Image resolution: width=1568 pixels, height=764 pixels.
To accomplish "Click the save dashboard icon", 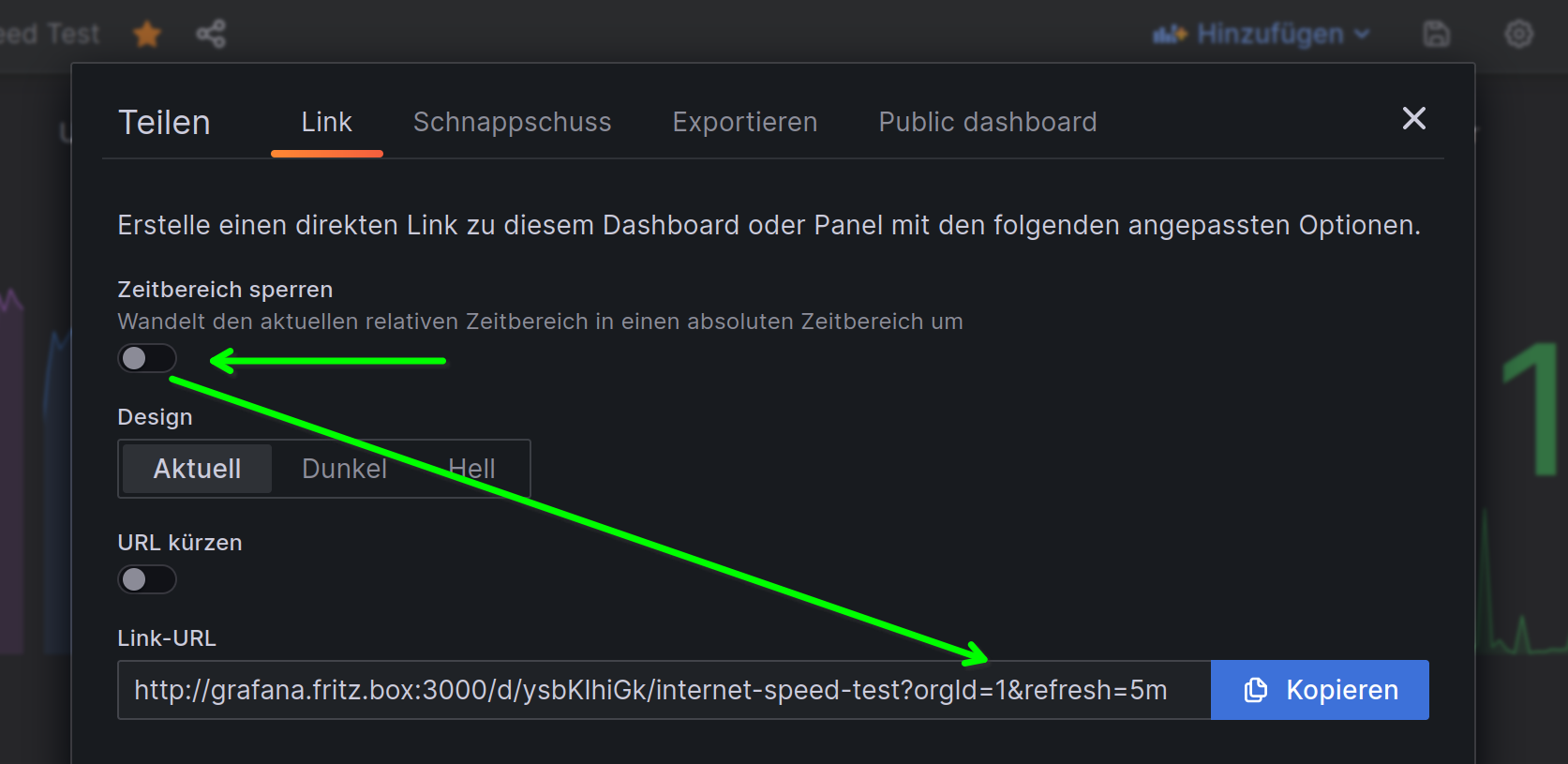I will coord(1436,35).
